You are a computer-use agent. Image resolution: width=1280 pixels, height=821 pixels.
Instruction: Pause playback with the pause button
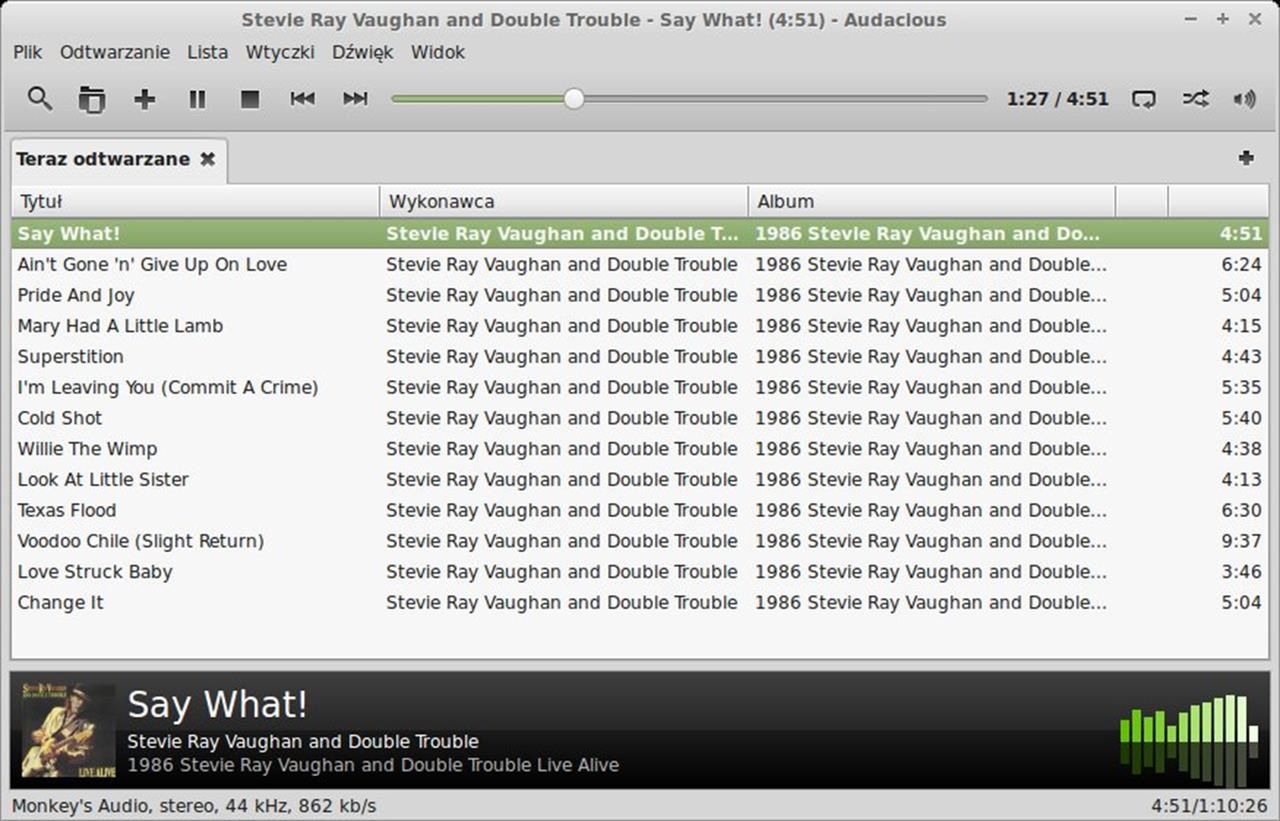click(x=197, y=98)
